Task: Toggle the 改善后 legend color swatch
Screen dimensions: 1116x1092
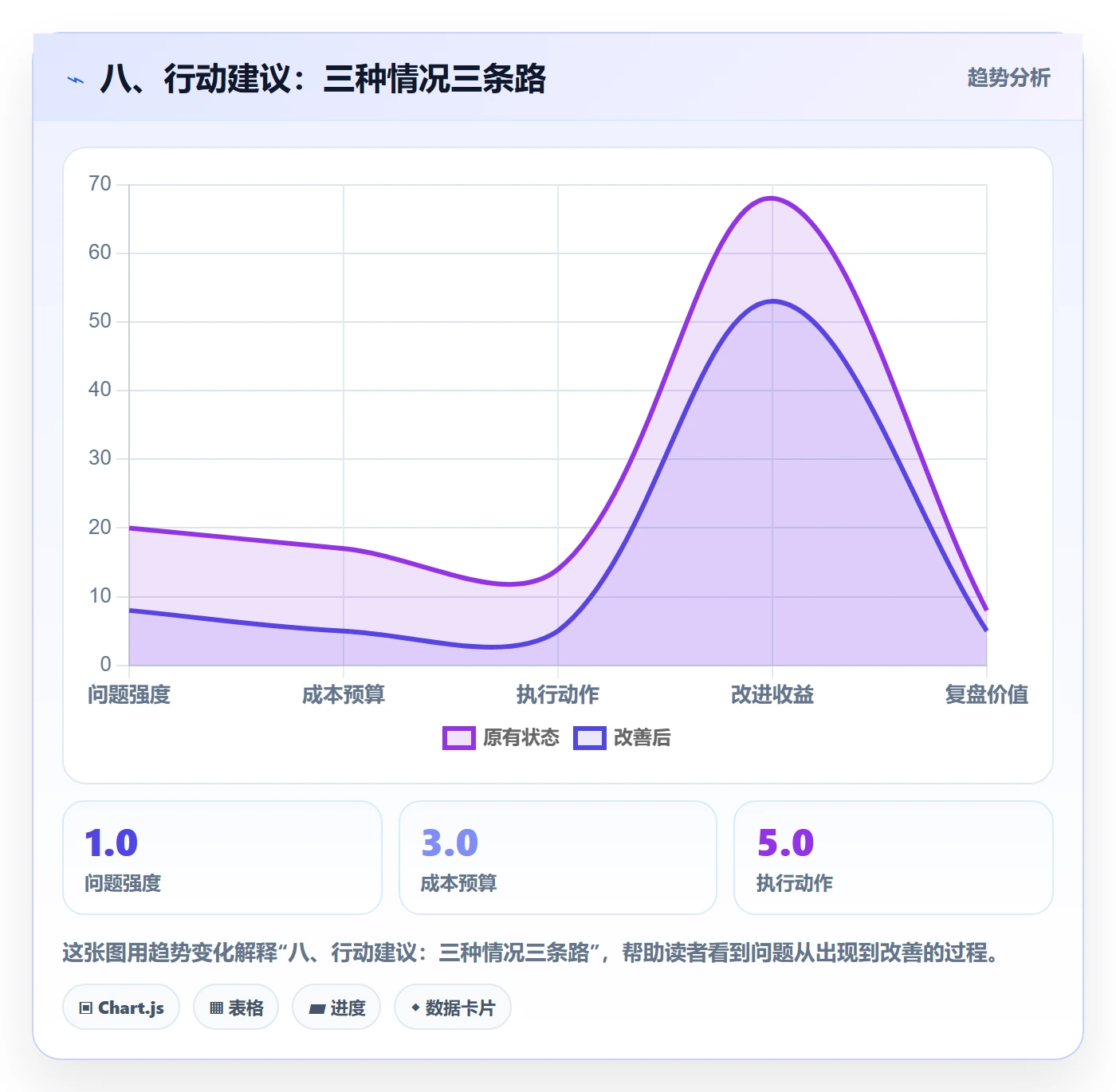Action: click(590, 738)
